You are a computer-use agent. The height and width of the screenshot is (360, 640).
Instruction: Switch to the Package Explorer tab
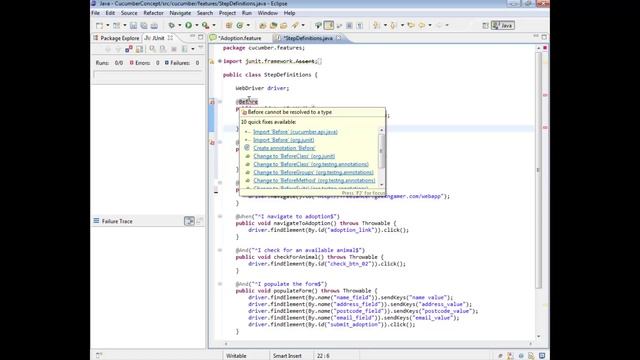point(116,38)
